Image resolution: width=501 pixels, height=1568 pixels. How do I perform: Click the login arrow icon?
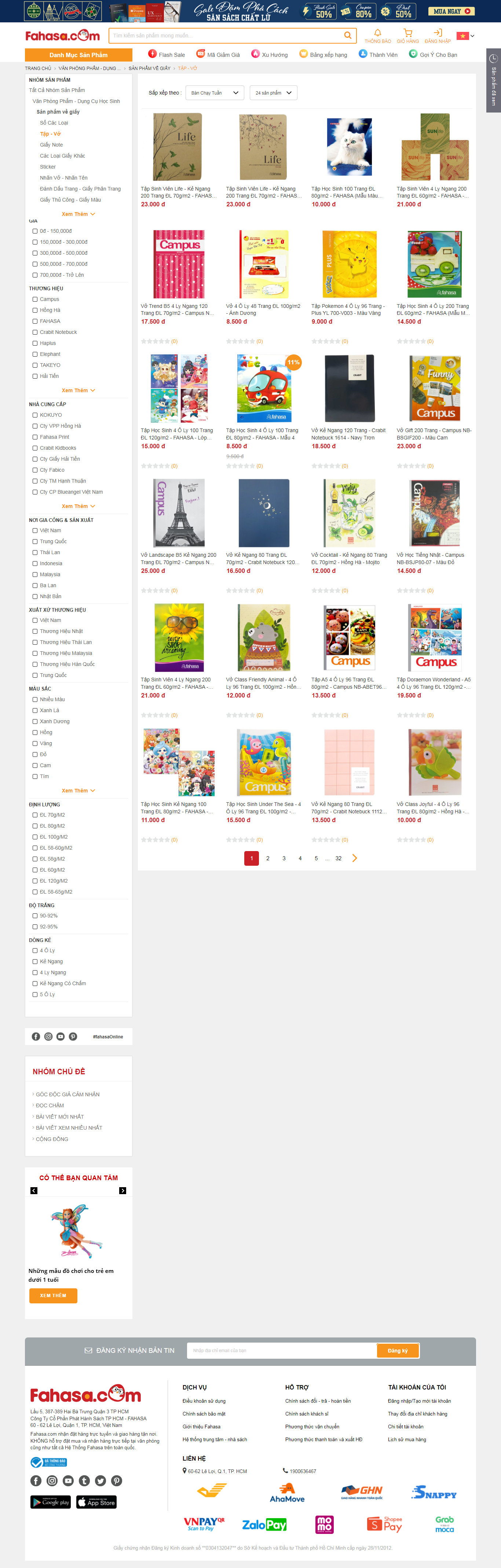pyautogui.click(x=438, y=33)
